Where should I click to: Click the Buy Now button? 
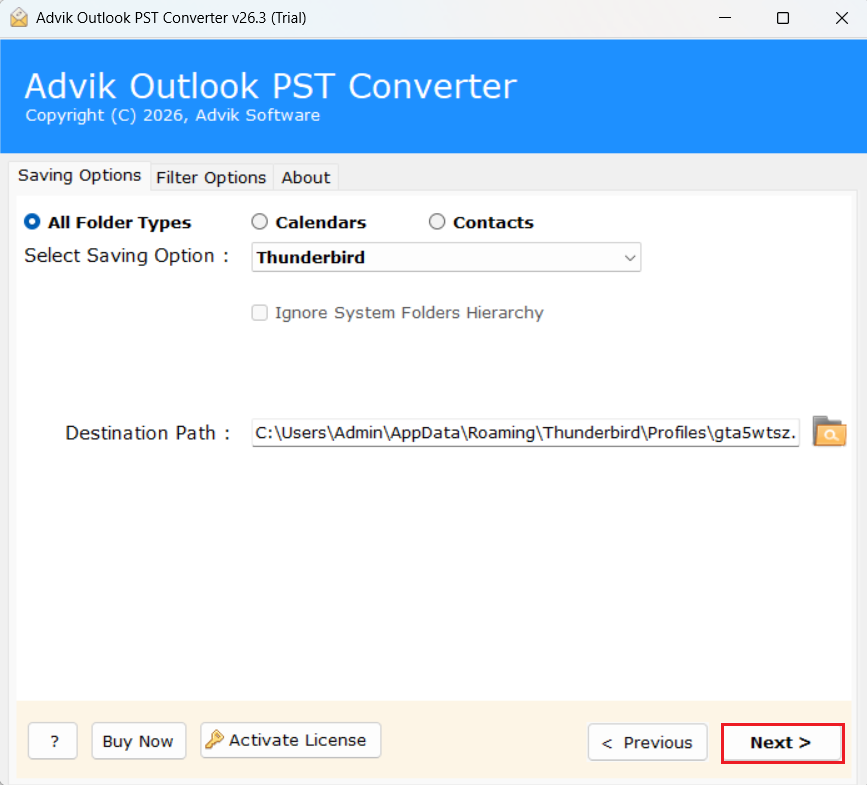coord(138,741)
